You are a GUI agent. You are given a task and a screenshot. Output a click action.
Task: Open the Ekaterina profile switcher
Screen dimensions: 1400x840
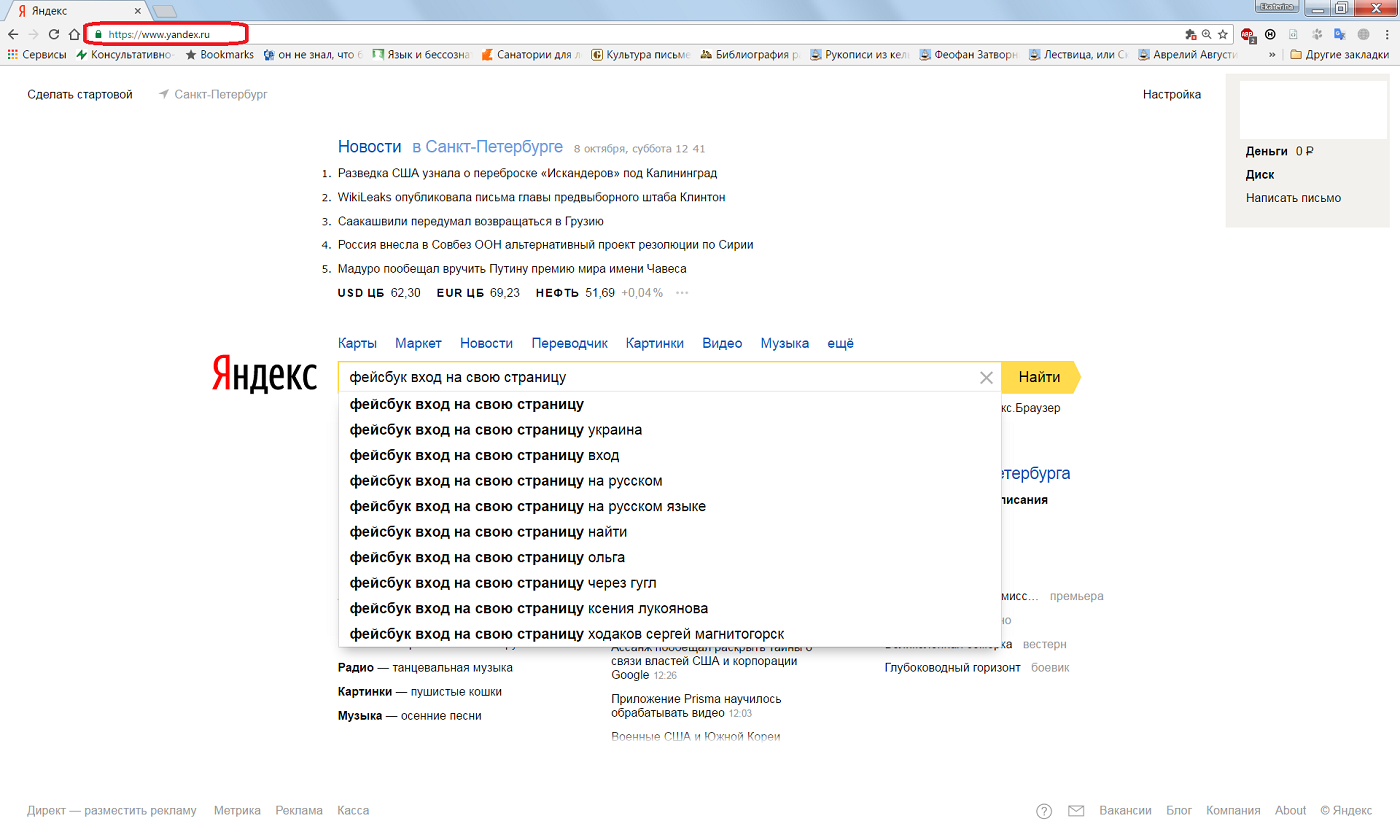click(1277, 7)
